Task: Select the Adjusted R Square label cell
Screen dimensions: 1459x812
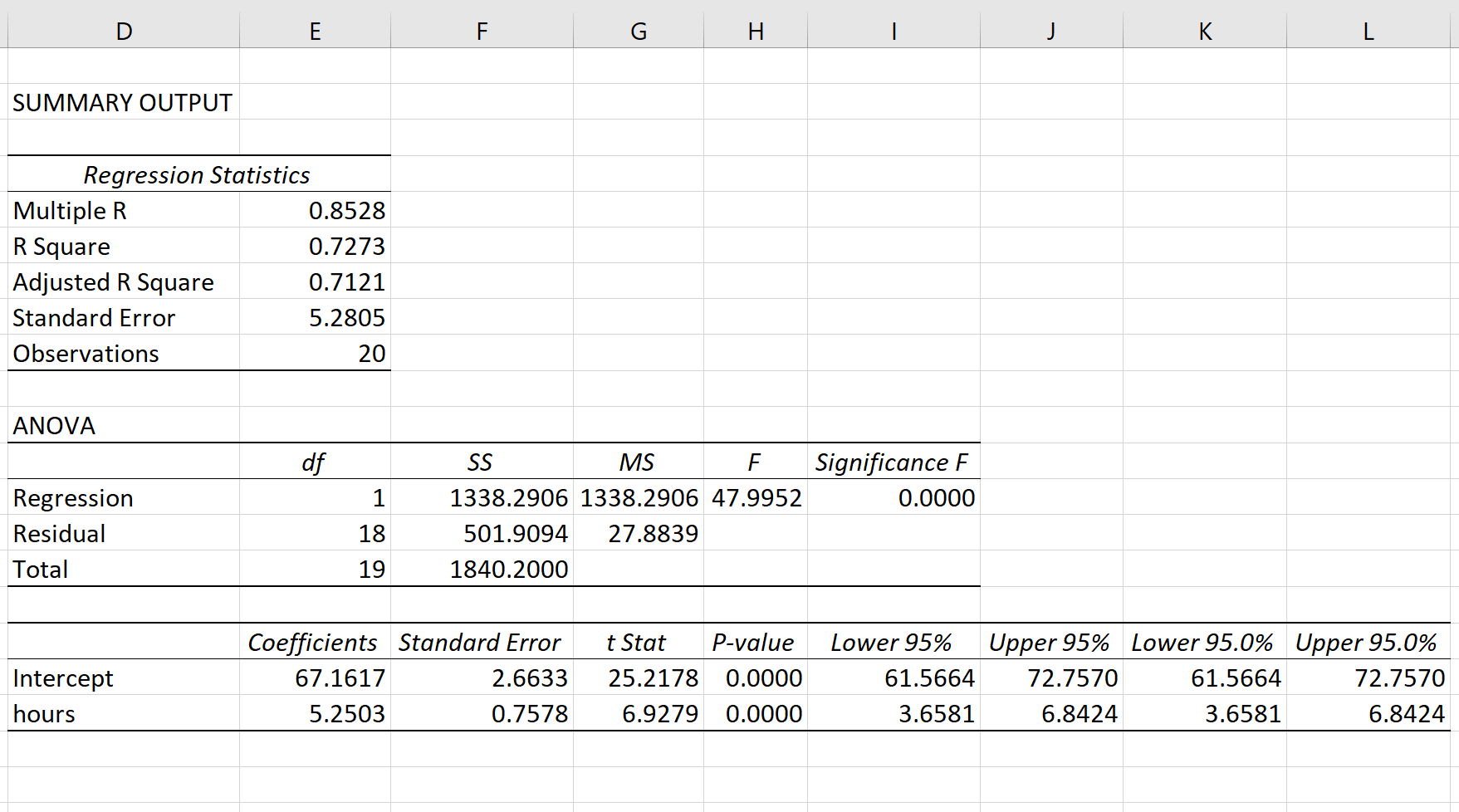Action: pyautogui.click(x=114, y=282)
